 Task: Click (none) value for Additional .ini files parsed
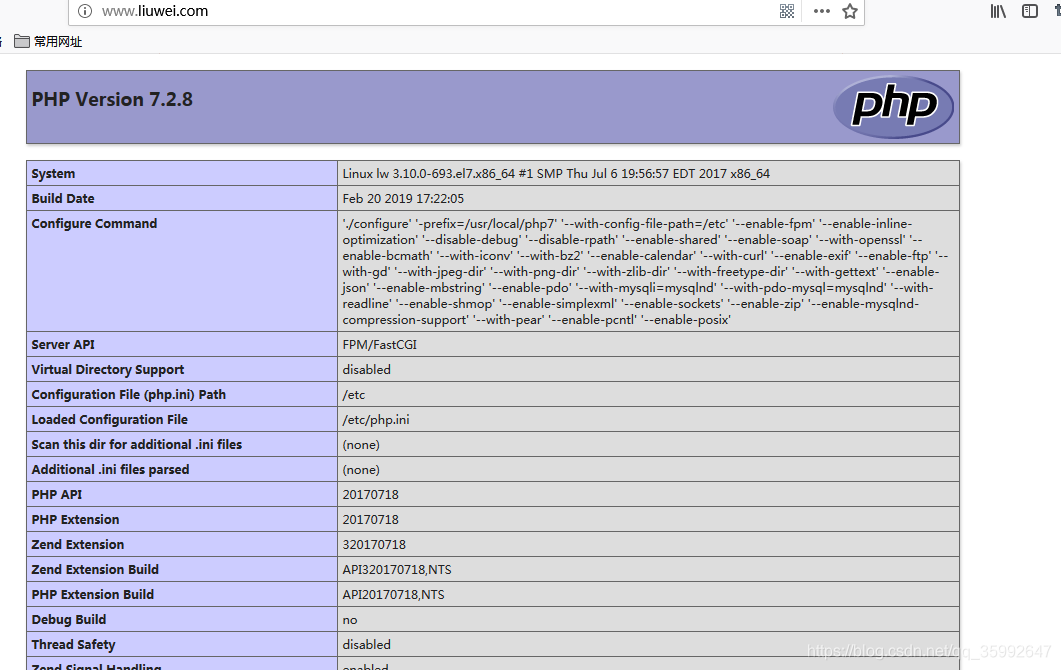click(361, 470)
